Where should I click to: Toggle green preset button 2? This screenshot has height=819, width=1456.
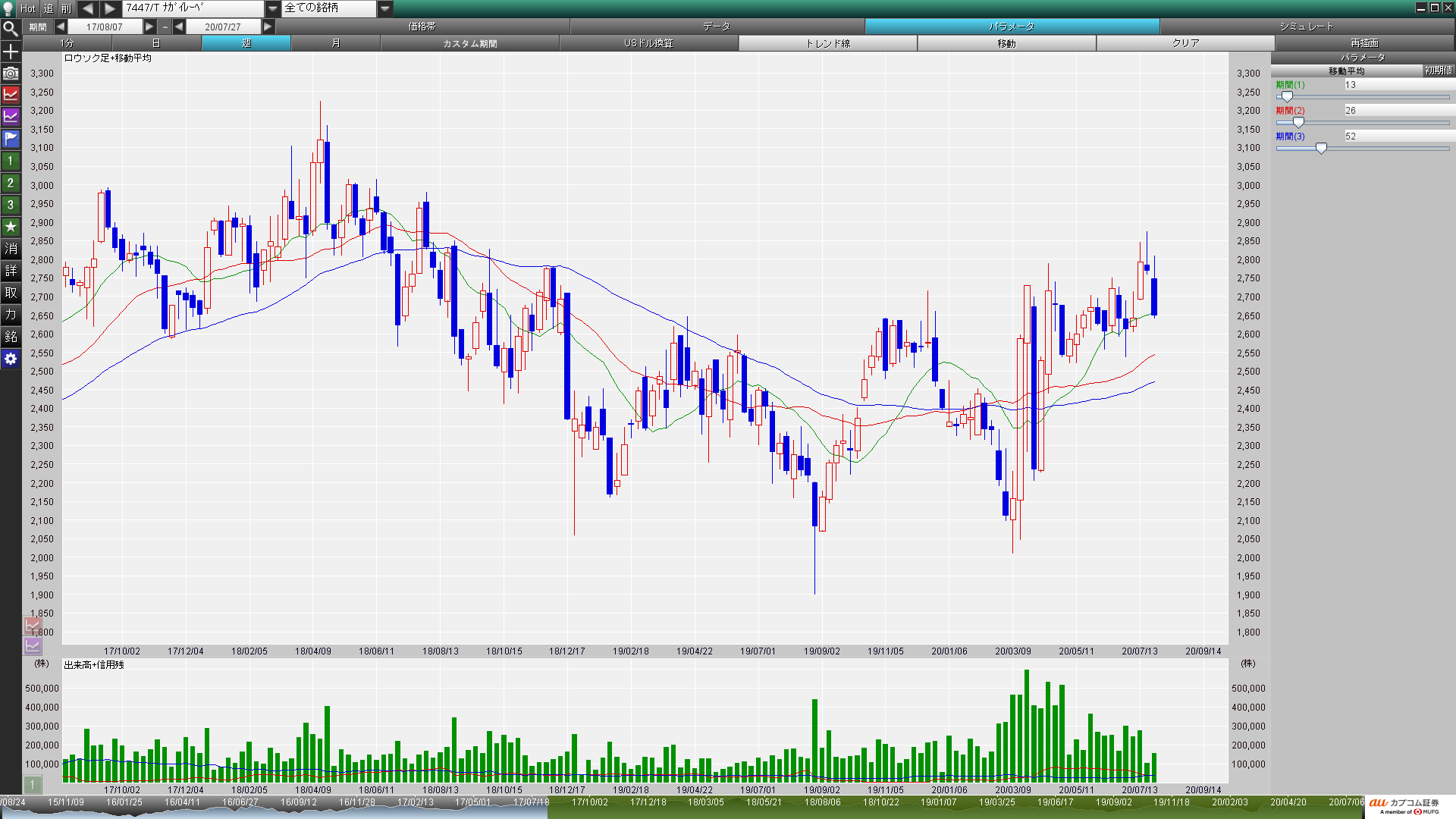[11, 183]
